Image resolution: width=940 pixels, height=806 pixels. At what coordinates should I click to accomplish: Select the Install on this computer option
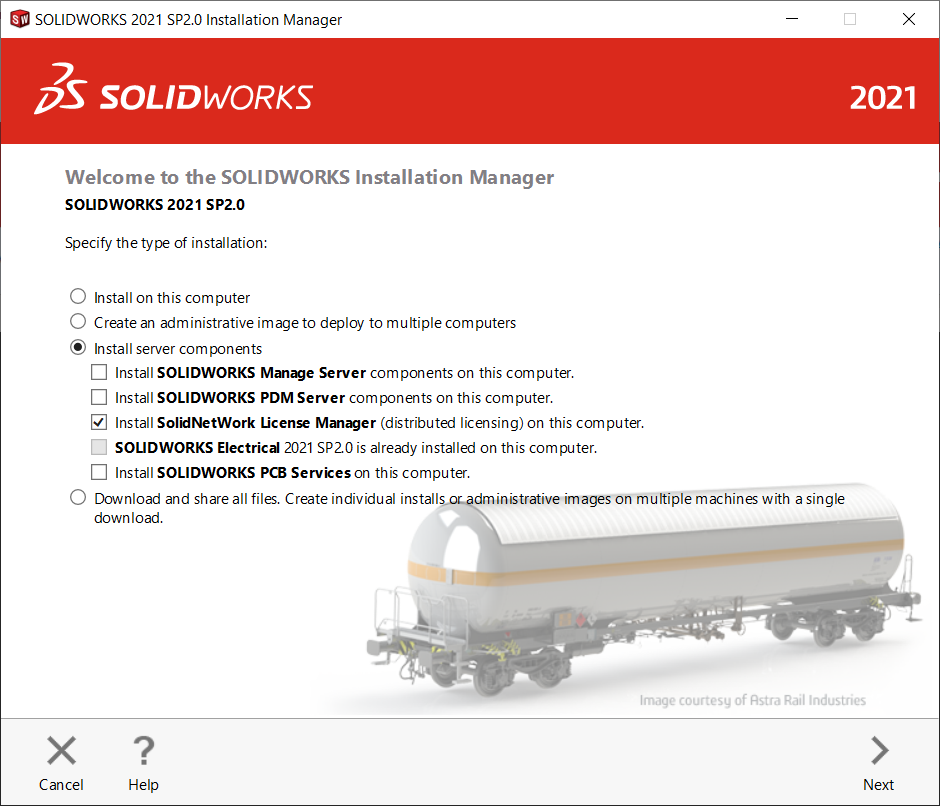[x=78, y=296]
